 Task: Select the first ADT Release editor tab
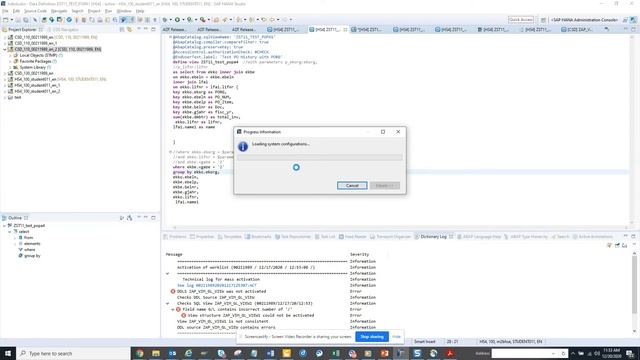point(174,29)
